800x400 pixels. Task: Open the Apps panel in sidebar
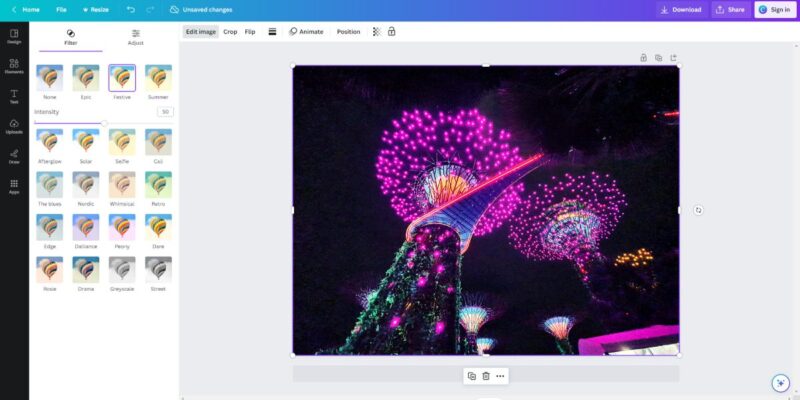[x=14, y=187]
